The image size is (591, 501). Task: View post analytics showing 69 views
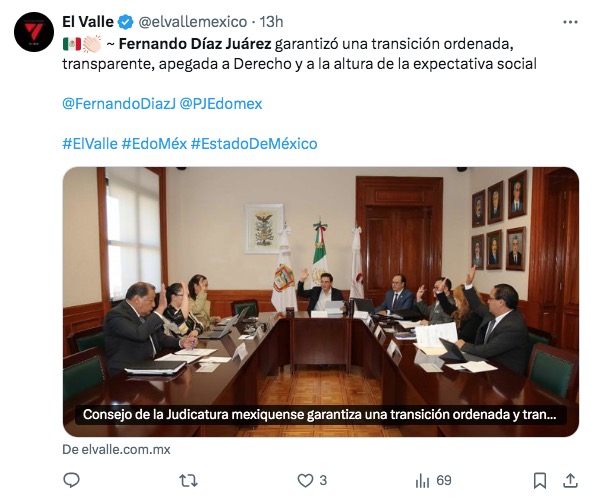(x=433, y=481)
